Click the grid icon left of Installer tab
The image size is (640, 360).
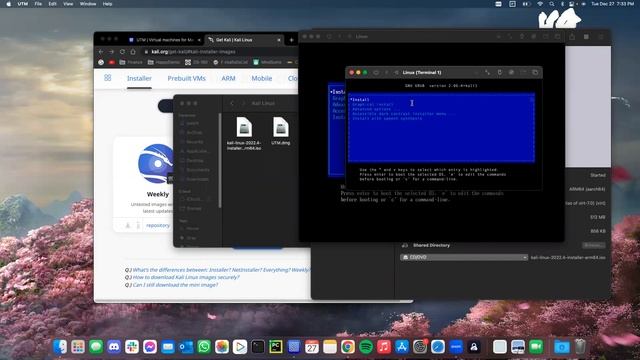108,78
